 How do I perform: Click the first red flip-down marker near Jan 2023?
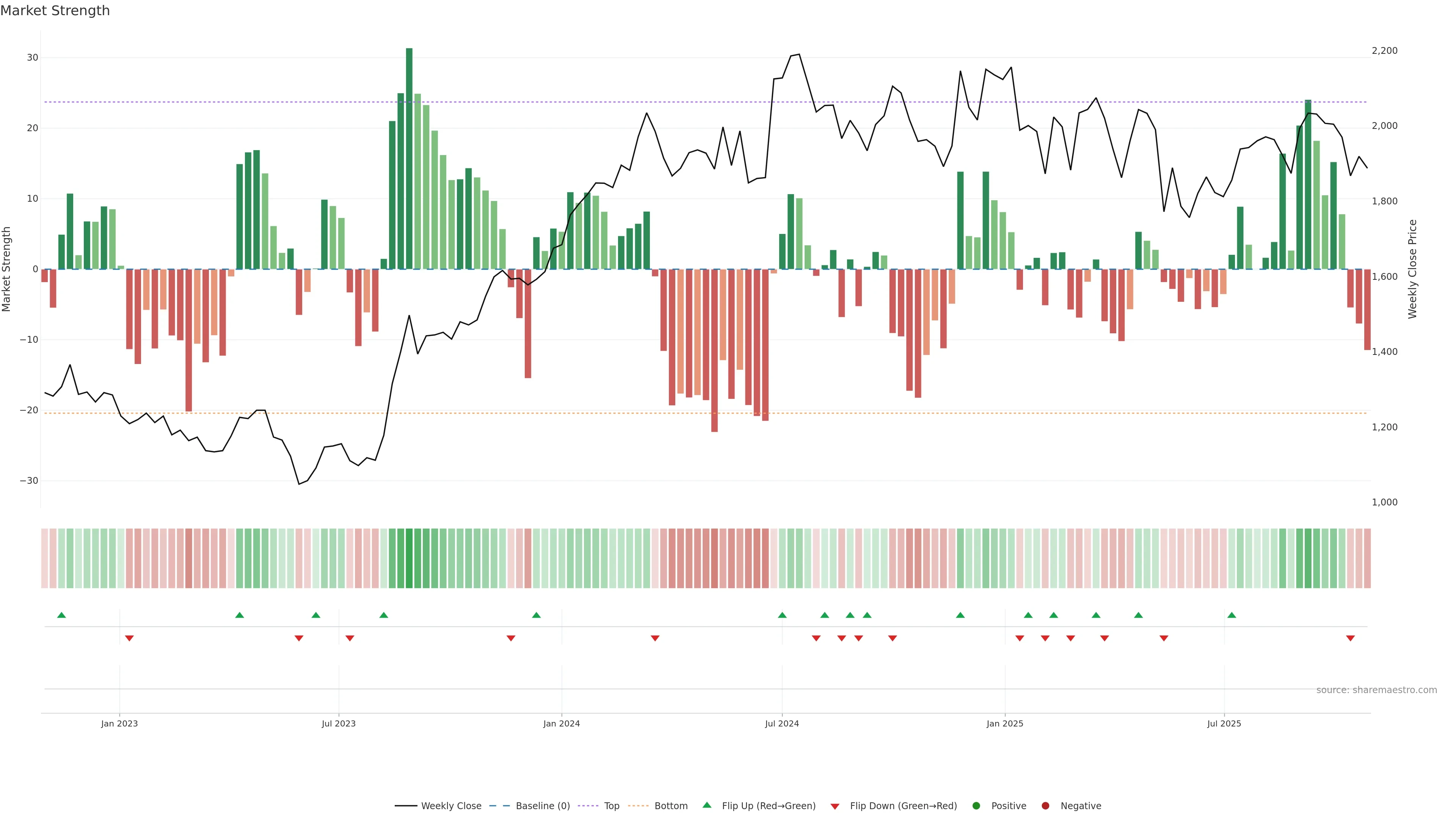(x=129, y=638)
